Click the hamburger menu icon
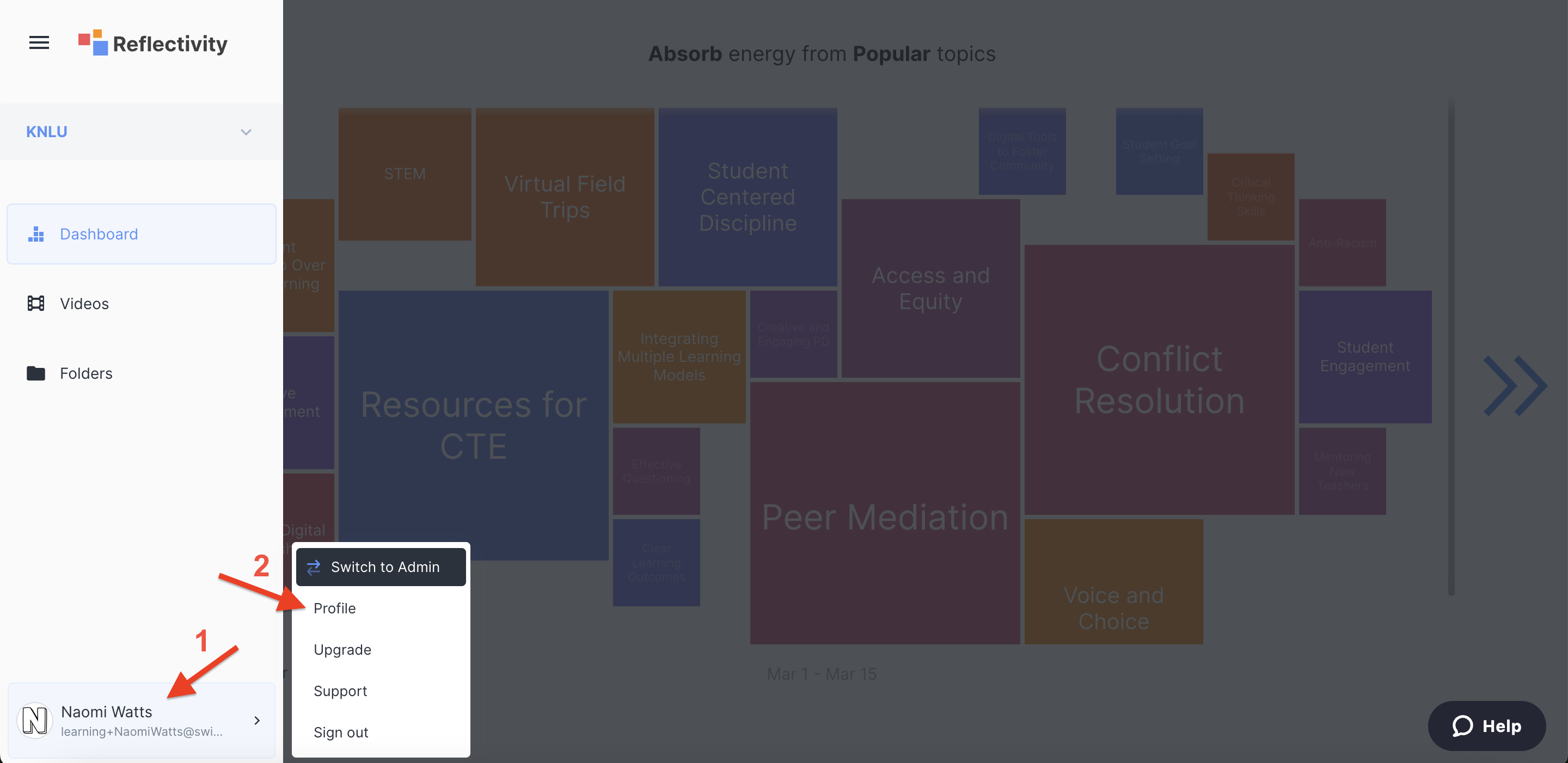 point(39,42)
